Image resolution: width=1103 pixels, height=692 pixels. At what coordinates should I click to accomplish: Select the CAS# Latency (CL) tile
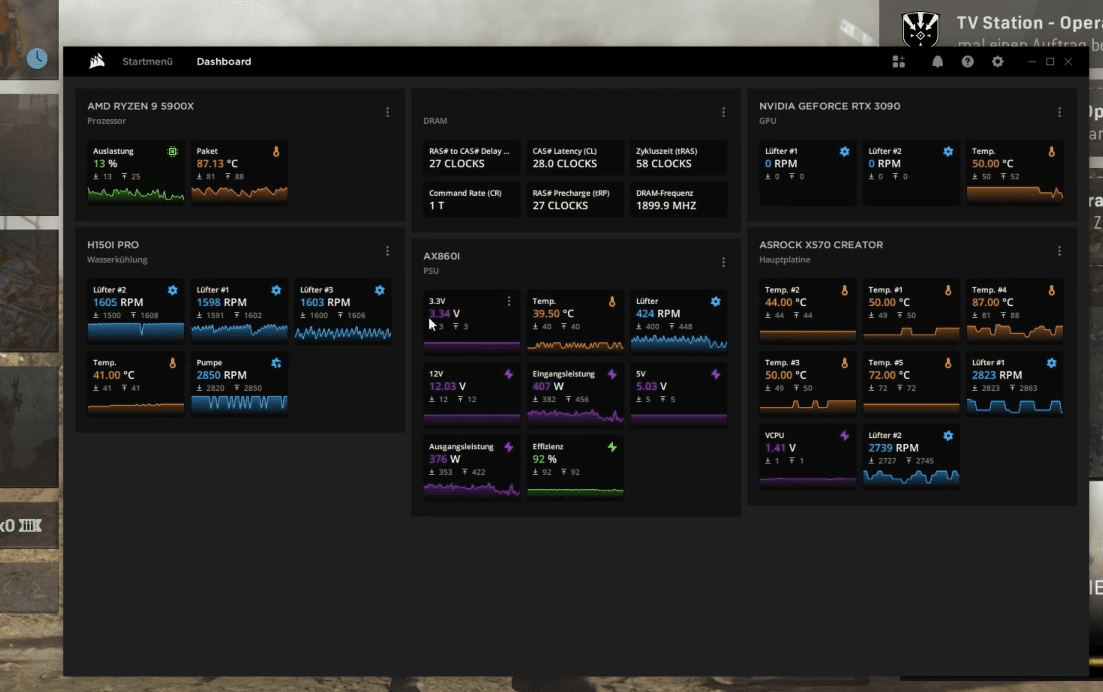[x=575, y=158]
